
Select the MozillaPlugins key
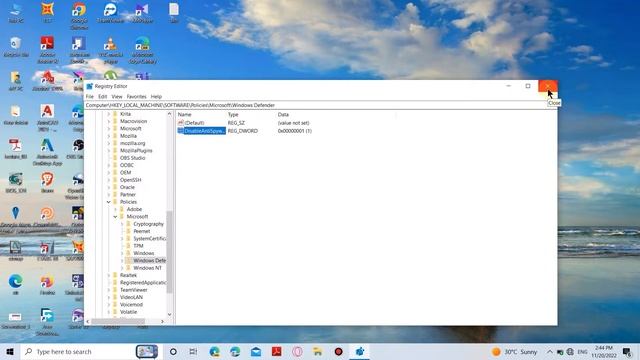click(136, 150)
